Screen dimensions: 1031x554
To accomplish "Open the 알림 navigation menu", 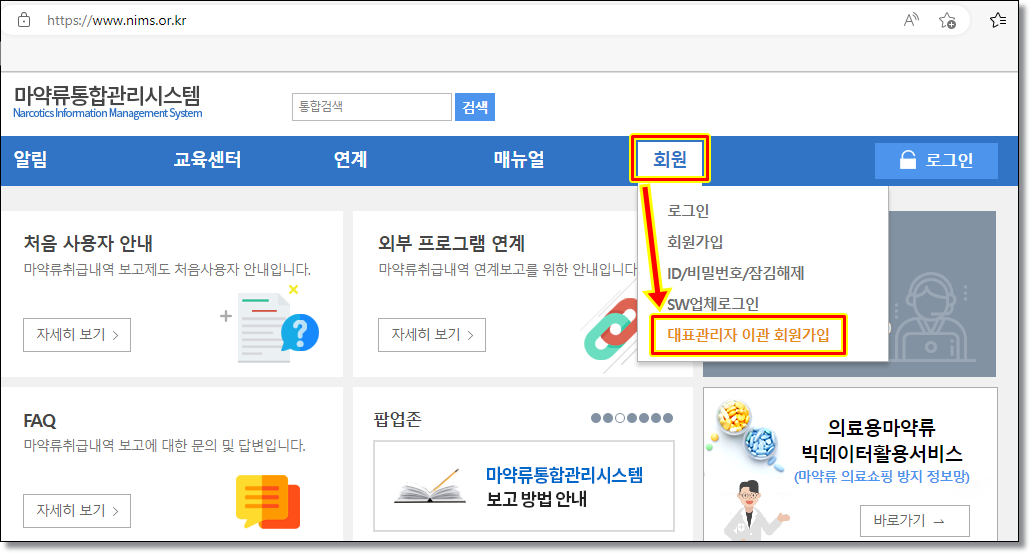I will (x=30, y=160).
